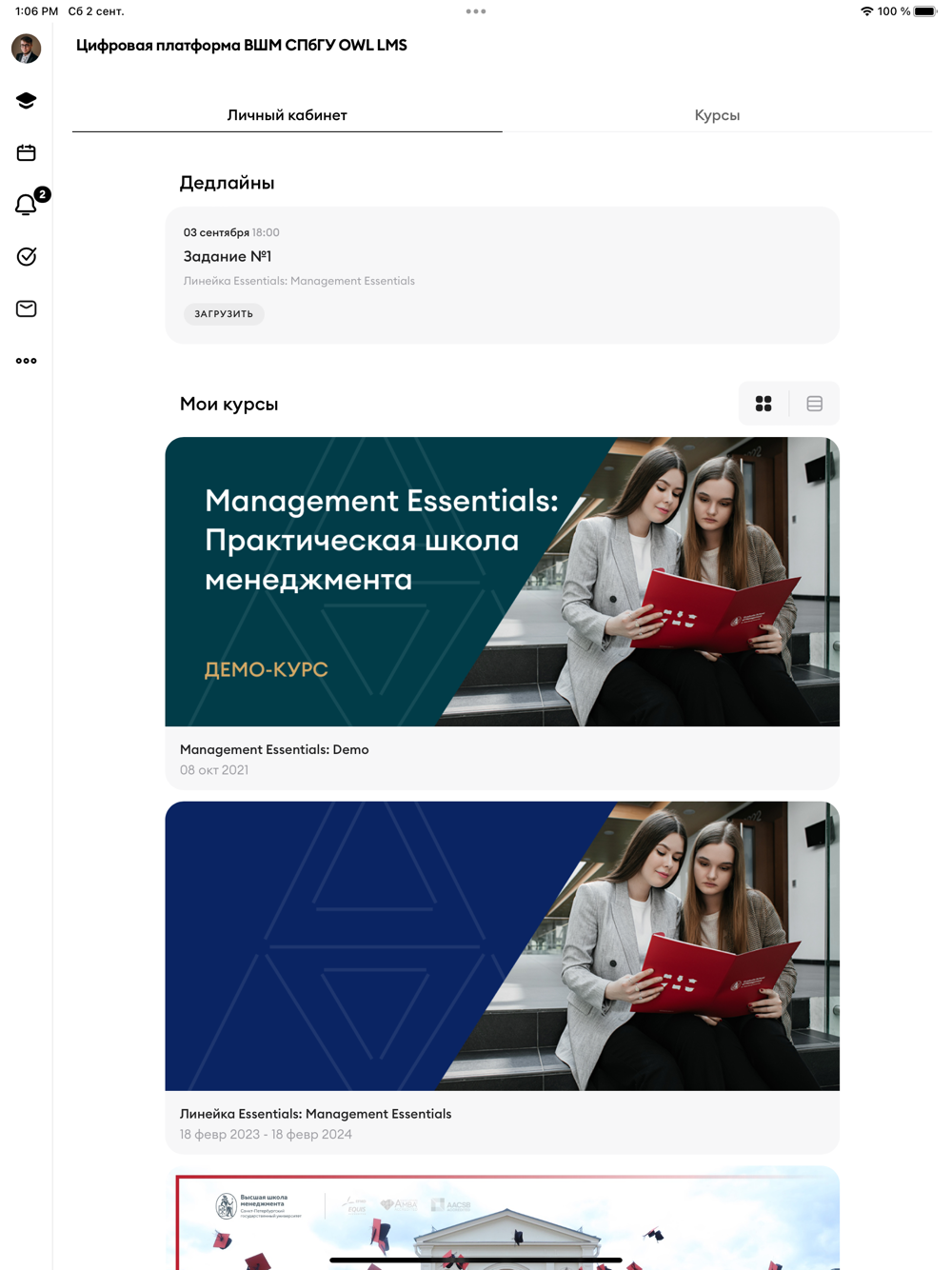Open deadline Задание №1
This screenshot has width=952, height=1270.
point(228,256)
